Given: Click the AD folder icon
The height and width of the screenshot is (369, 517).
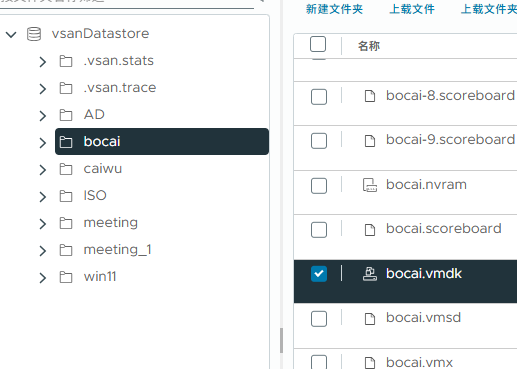Looking at the screenshot, I should [66, 115].
